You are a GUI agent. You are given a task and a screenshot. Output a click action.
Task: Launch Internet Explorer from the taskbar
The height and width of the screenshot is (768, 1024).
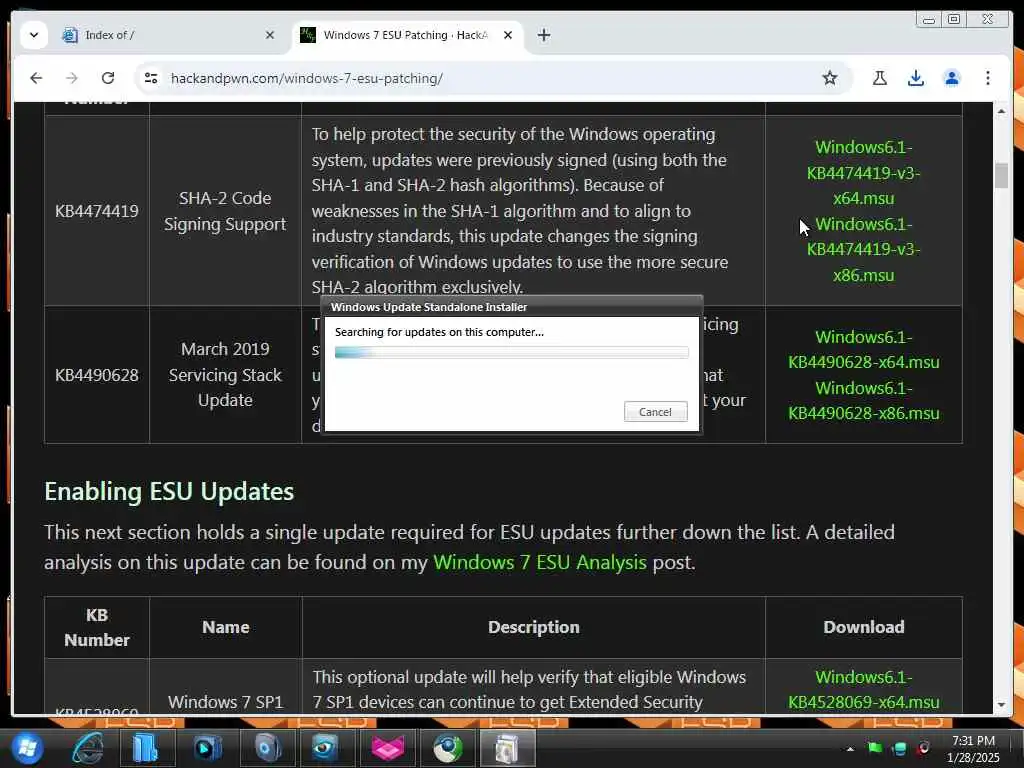[88, 748]
